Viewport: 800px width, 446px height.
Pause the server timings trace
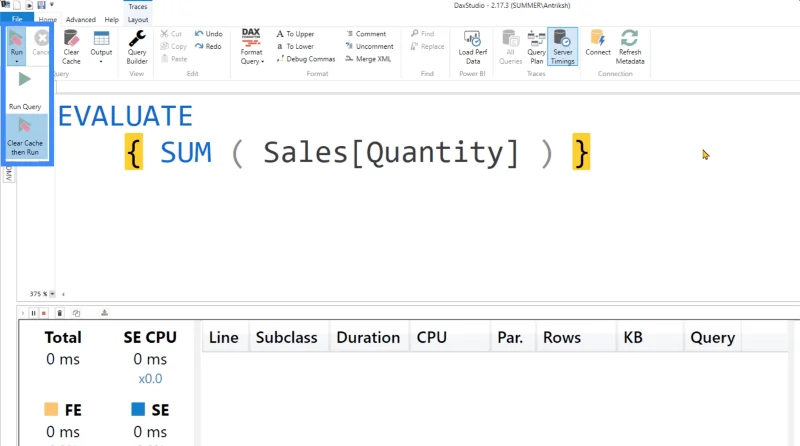(33, 313)
